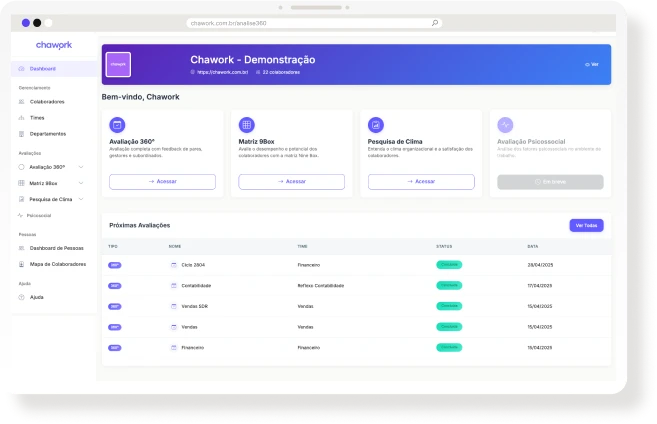Click the Matriz 9Box grid icon in sidebar
This screenshot has height=424, width=657.
(x=21, y=183)
